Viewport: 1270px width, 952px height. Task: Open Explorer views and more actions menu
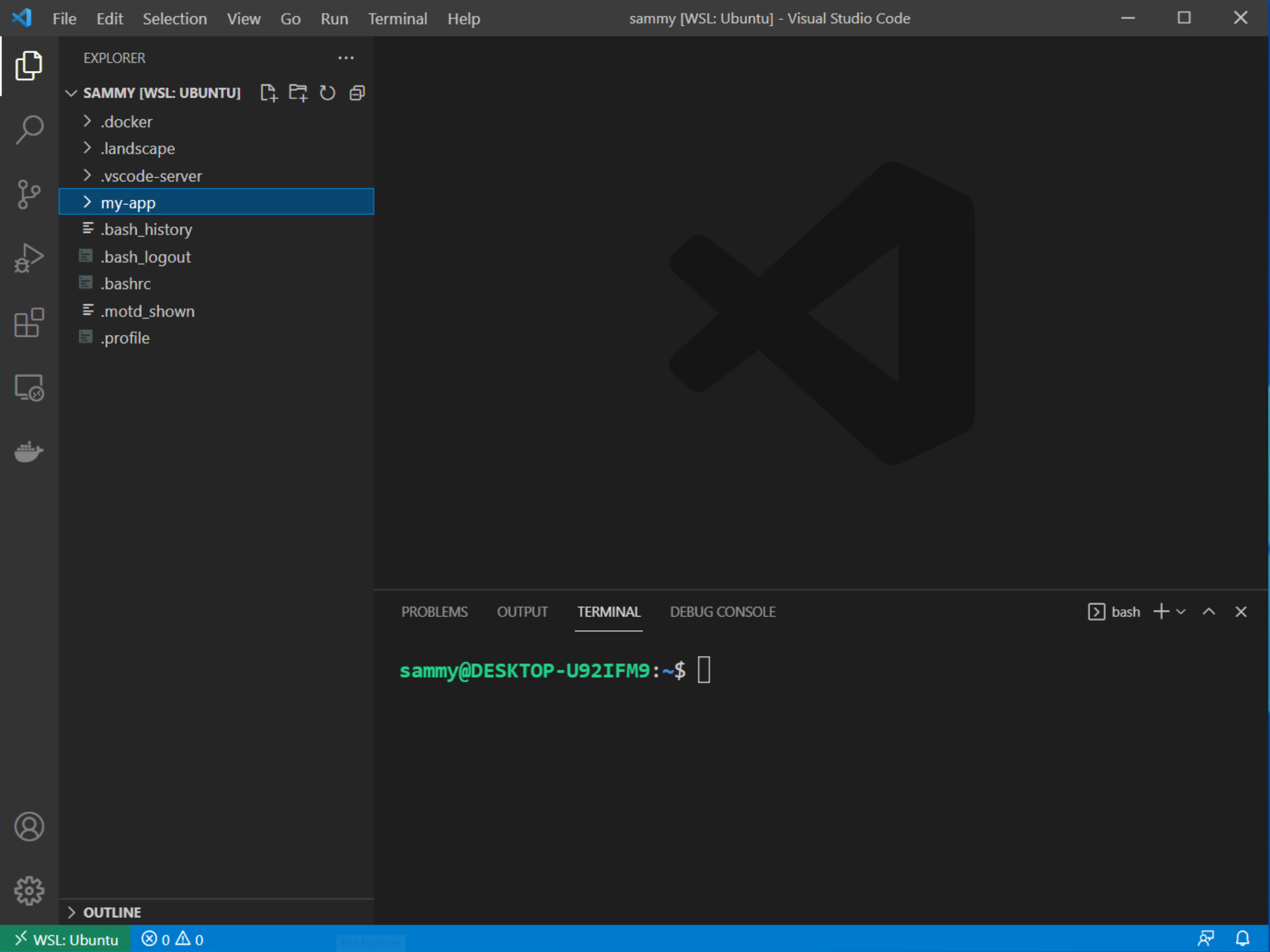click(346, 58)
